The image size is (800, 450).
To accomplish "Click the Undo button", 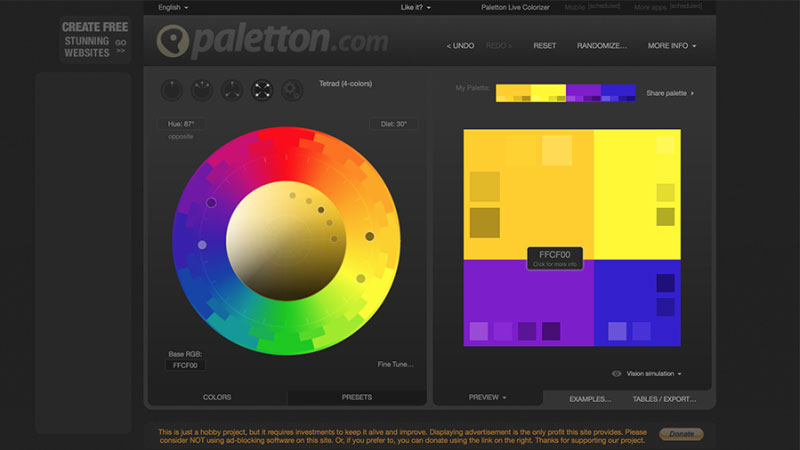I will pos(460,45).
